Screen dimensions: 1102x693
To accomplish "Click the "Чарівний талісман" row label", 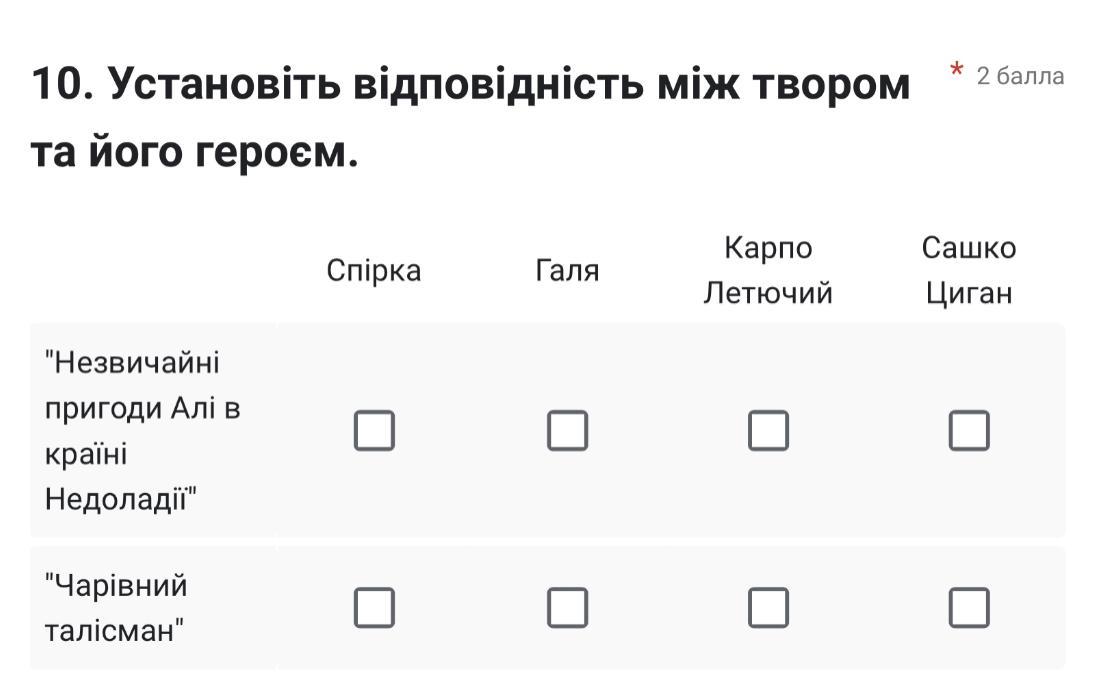I will click(115, 607).
